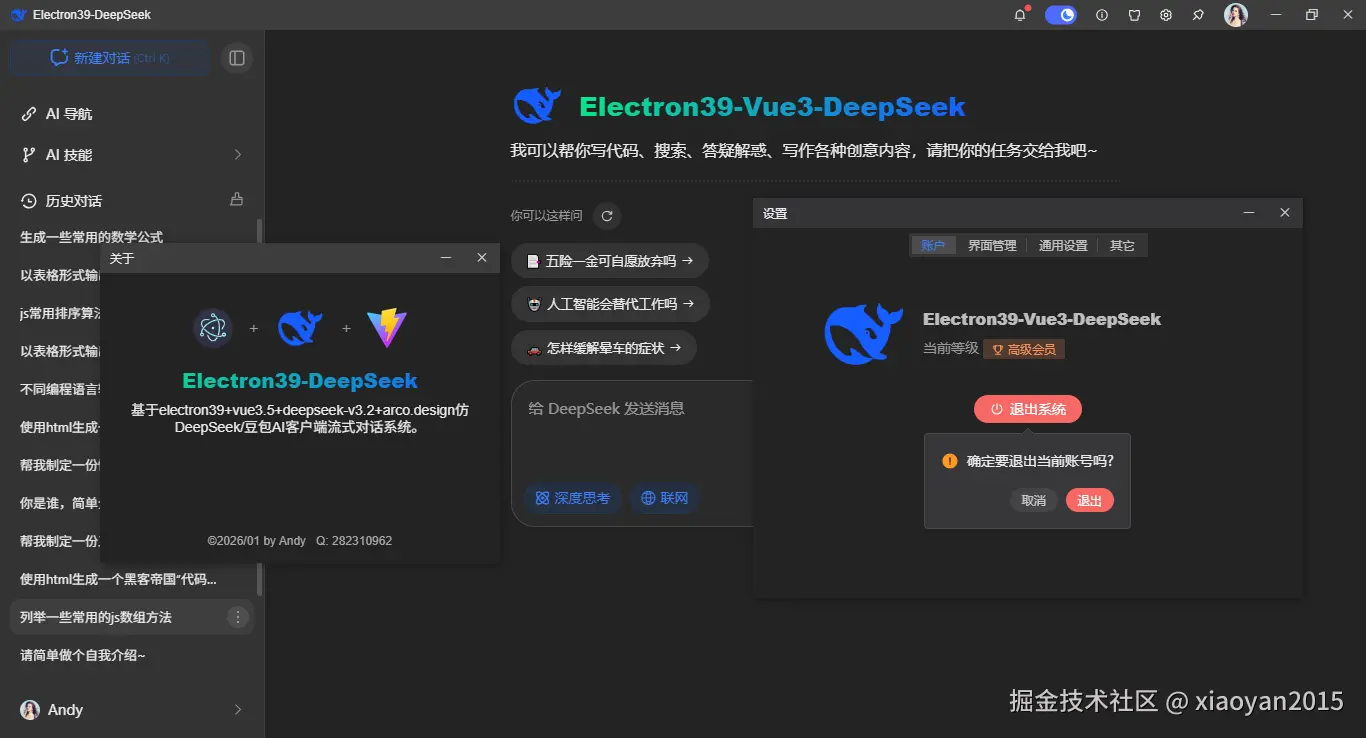Expand the Andy account chevron
This screenshot has width=1366, height=738.
[x=238, y=709]
